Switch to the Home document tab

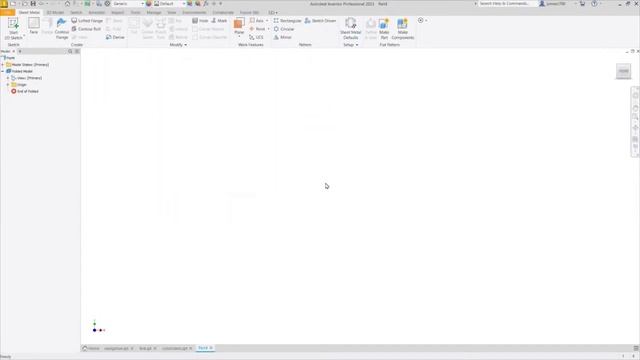(91, 348)
